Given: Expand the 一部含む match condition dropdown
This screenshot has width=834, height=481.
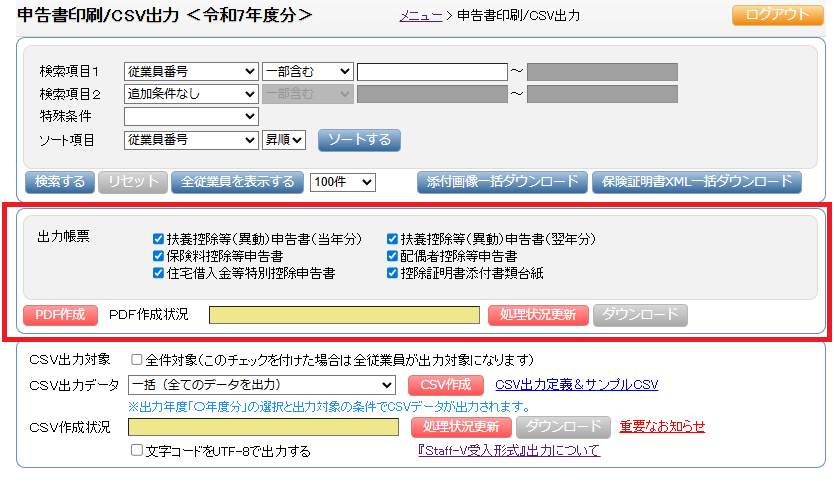Looking at the screenshot, I should (x=307, y=71).
